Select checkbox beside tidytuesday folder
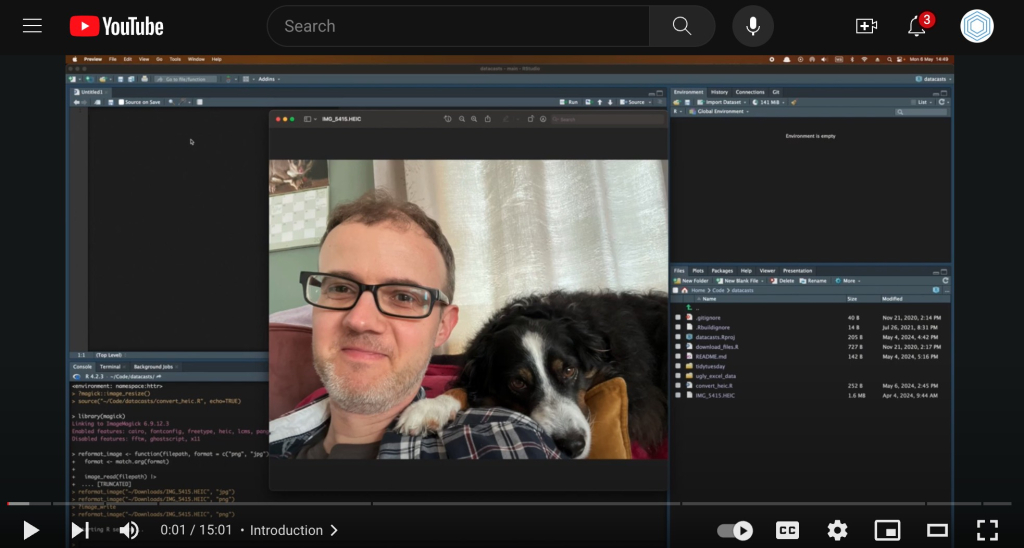The image size is (1024, 548). 678,366
